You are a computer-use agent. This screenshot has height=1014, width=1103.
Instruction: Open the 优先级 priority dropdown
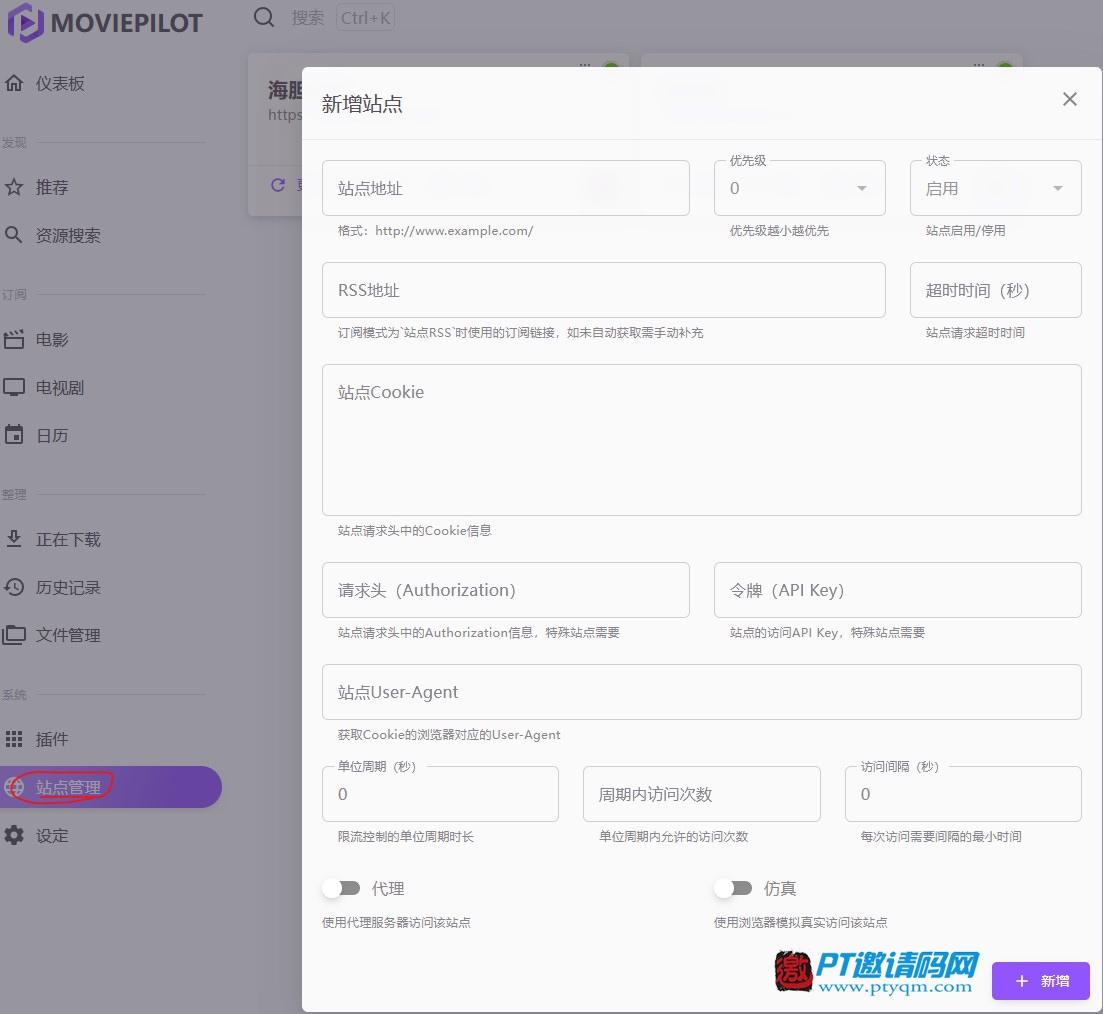799,188
